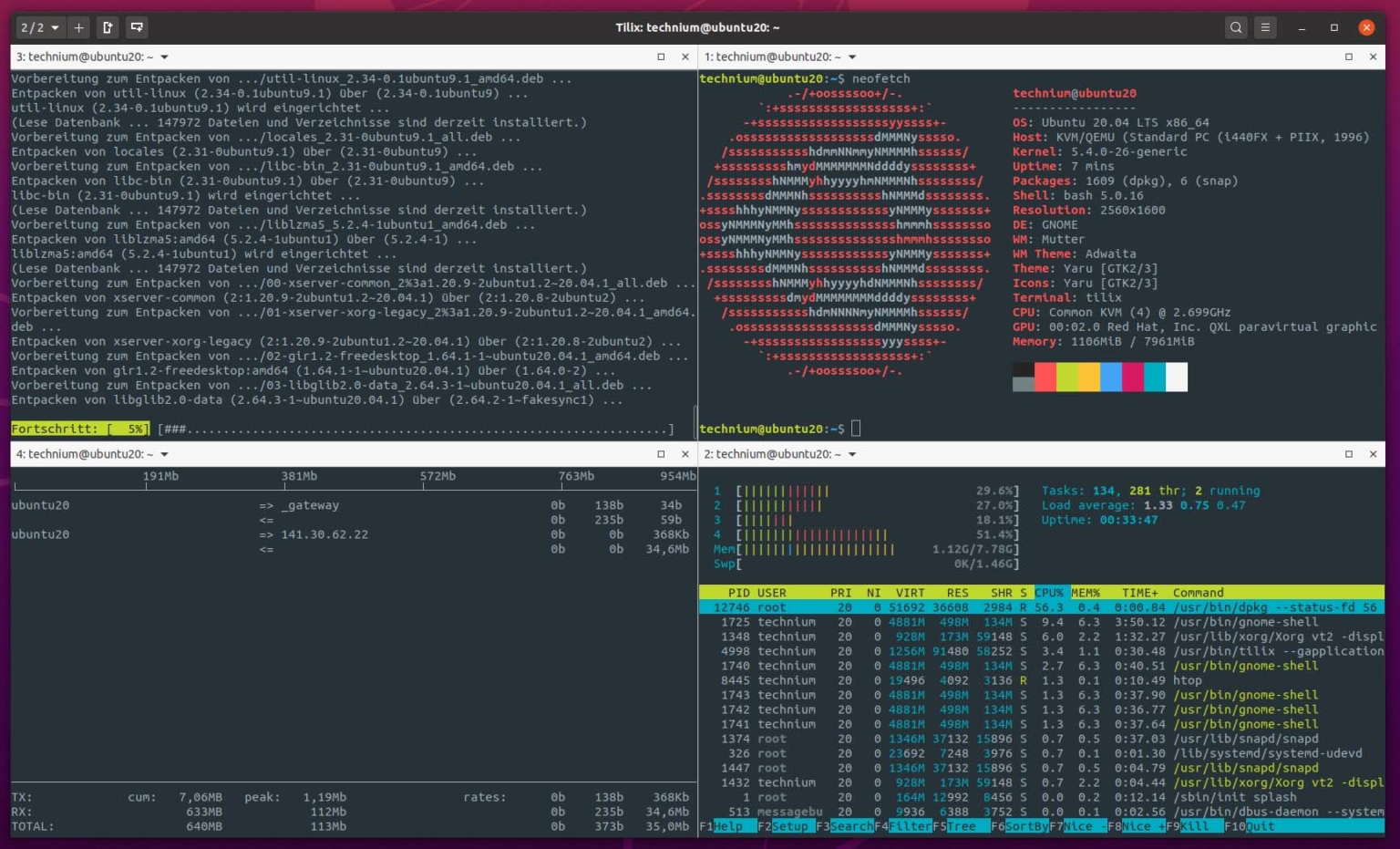Maximize the bandwidth monitor terminal pane
The image size is (1400, 849).
(x=661, y=453)
